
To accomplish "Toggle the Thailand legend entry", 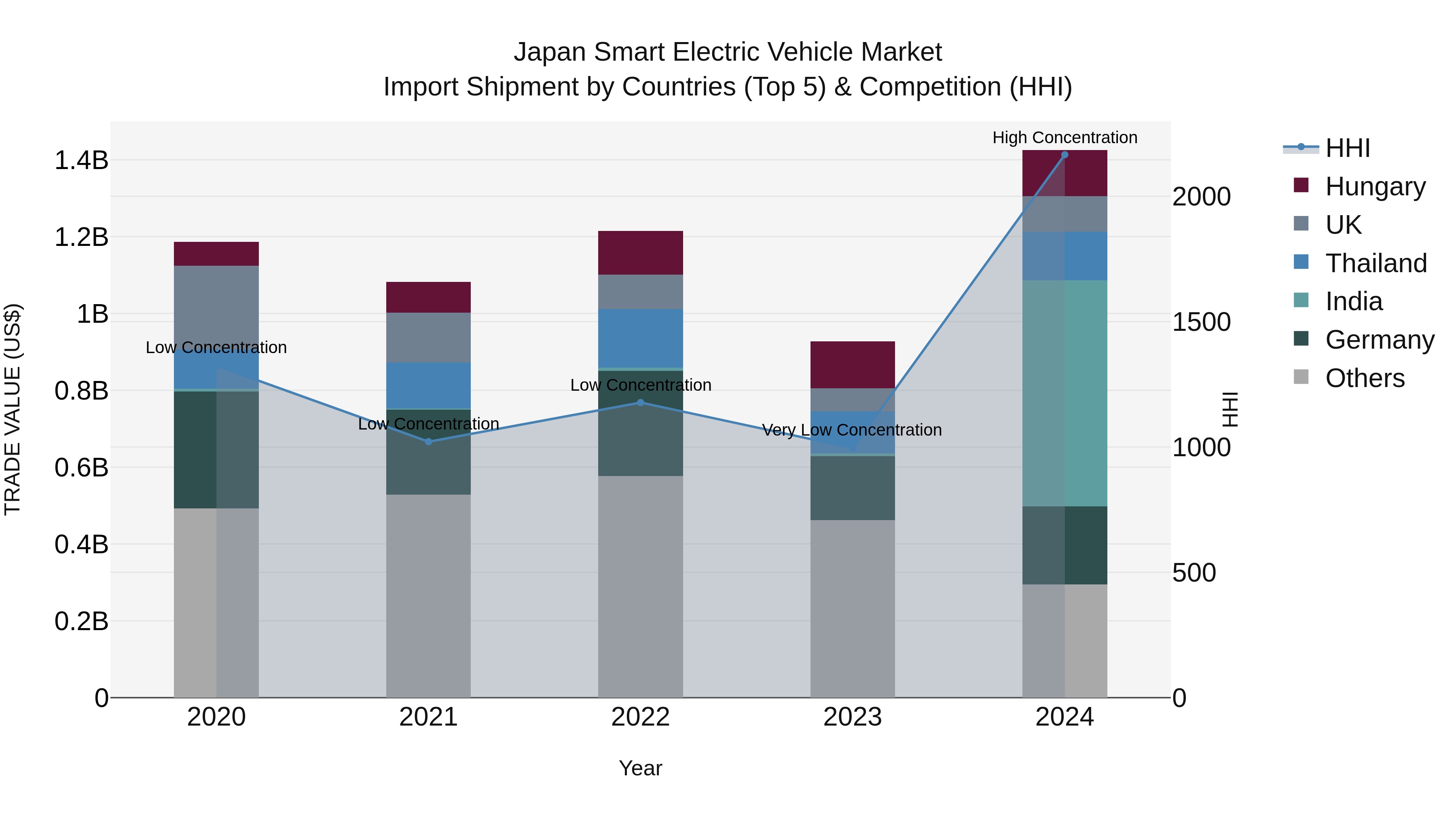I will [1360, 263].
